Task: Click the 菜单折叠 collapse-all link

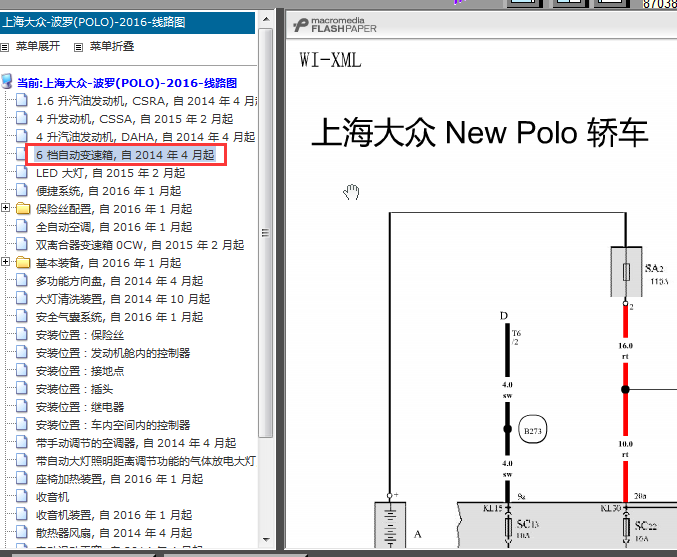Action: (112, 46)
